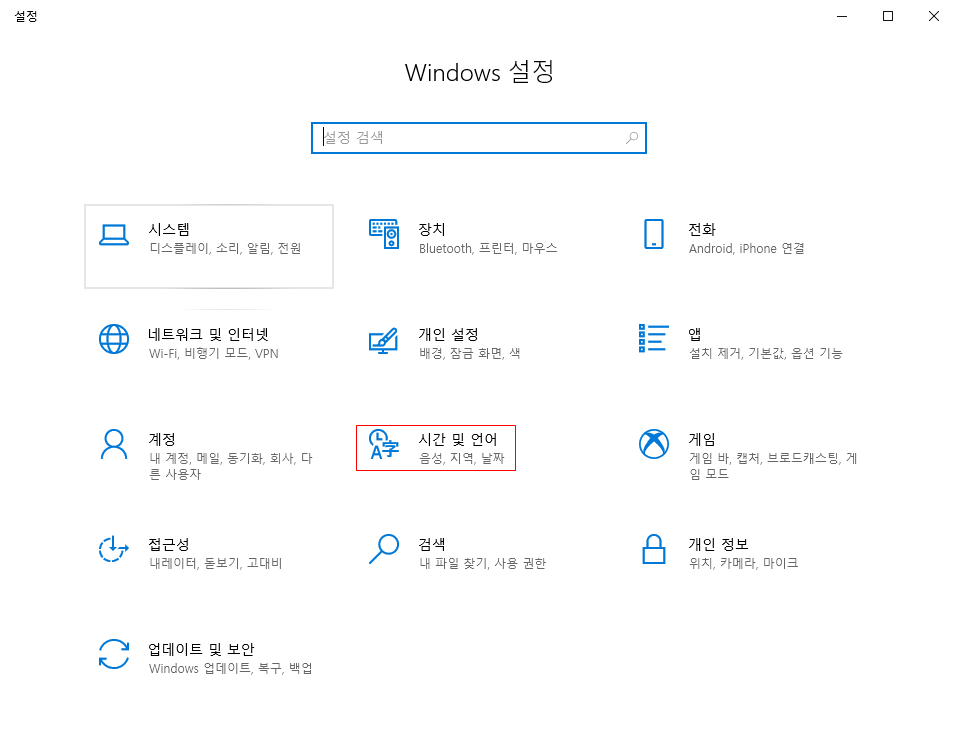Minimize the 설정 window
This screenshot has height=744, width=957.
842,16
